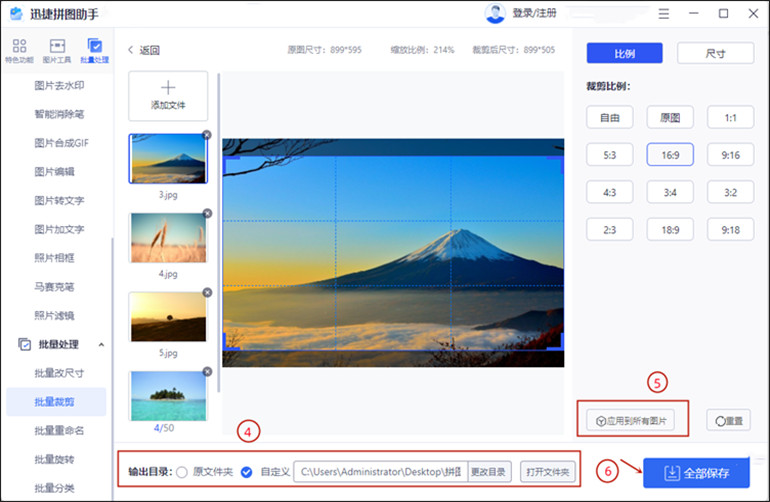Choose the 16:9 crop ratio
Viewport: 770px width, 502px height.
pos(670,155)
